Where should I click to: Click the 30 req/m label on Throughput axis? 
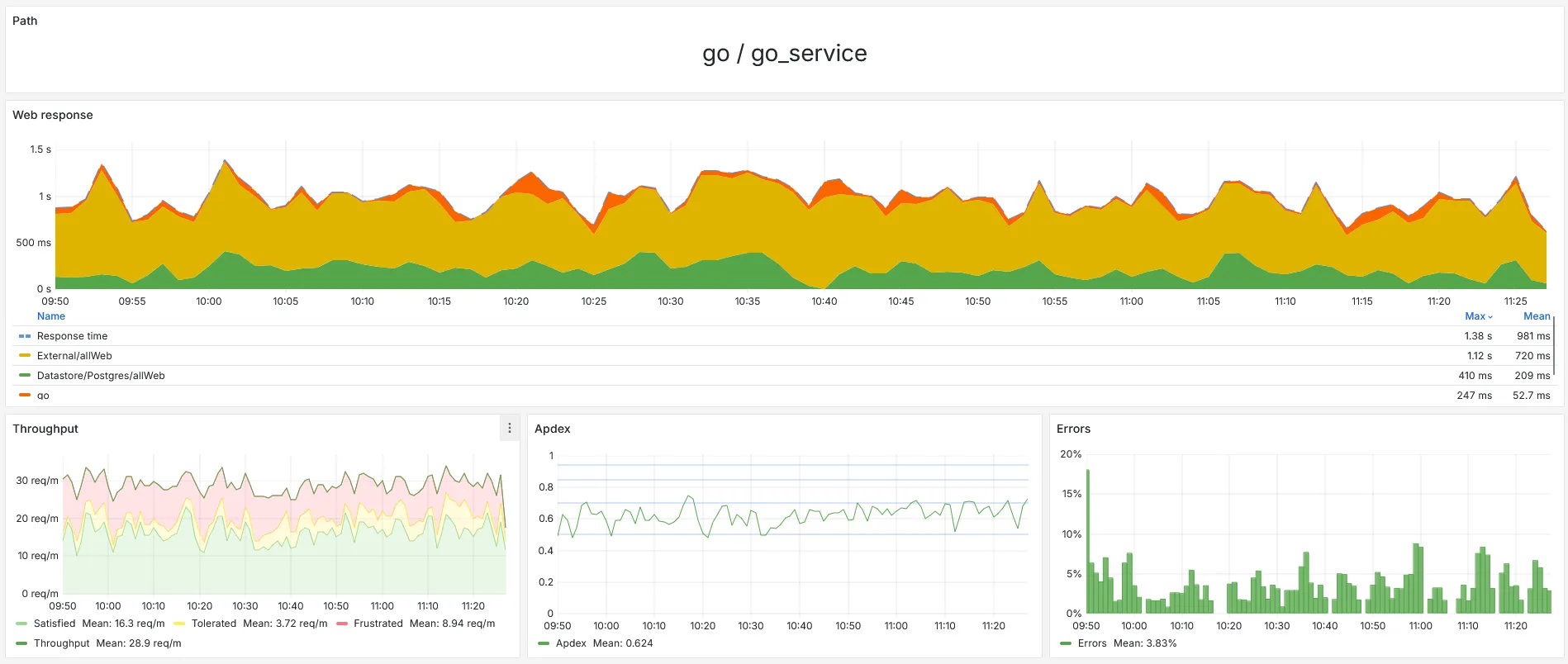click(x=37, y=481)
